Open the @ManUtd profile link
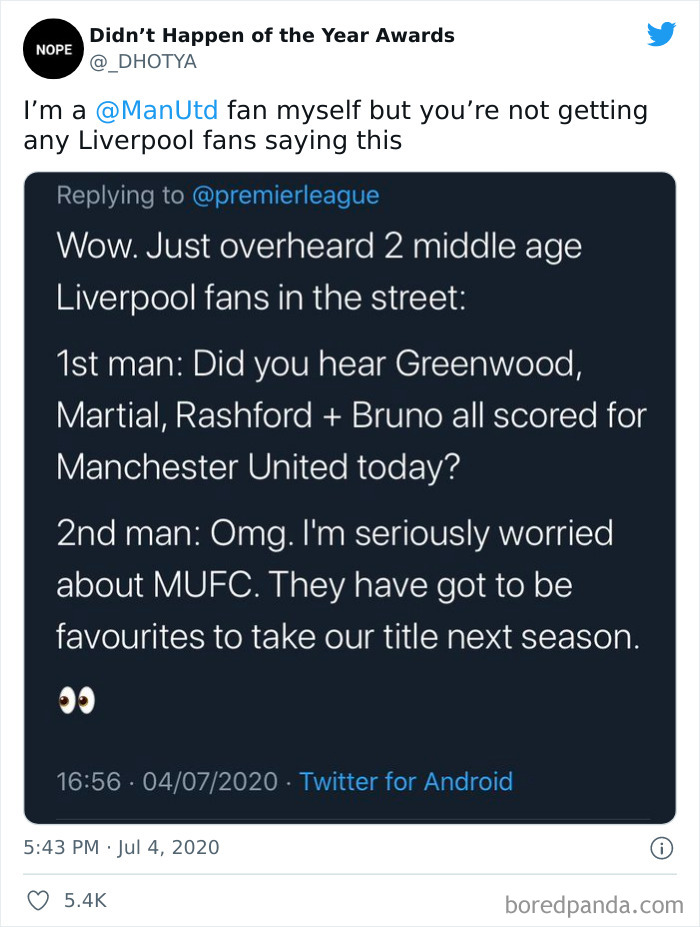Screen dimensions: 700x927 click(158, 110)
